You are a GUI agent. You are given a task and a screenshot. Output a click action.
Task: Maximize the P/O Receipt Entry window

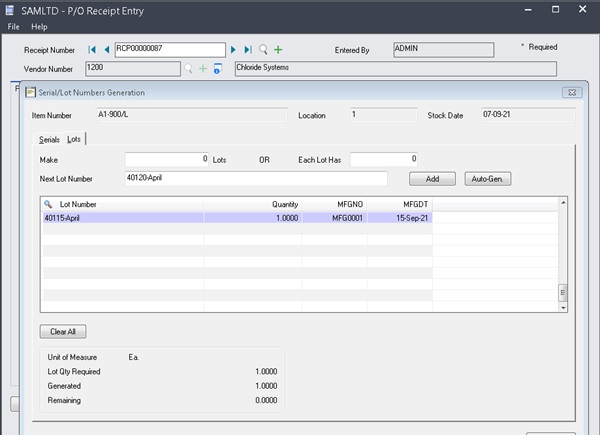coord(555,10)
